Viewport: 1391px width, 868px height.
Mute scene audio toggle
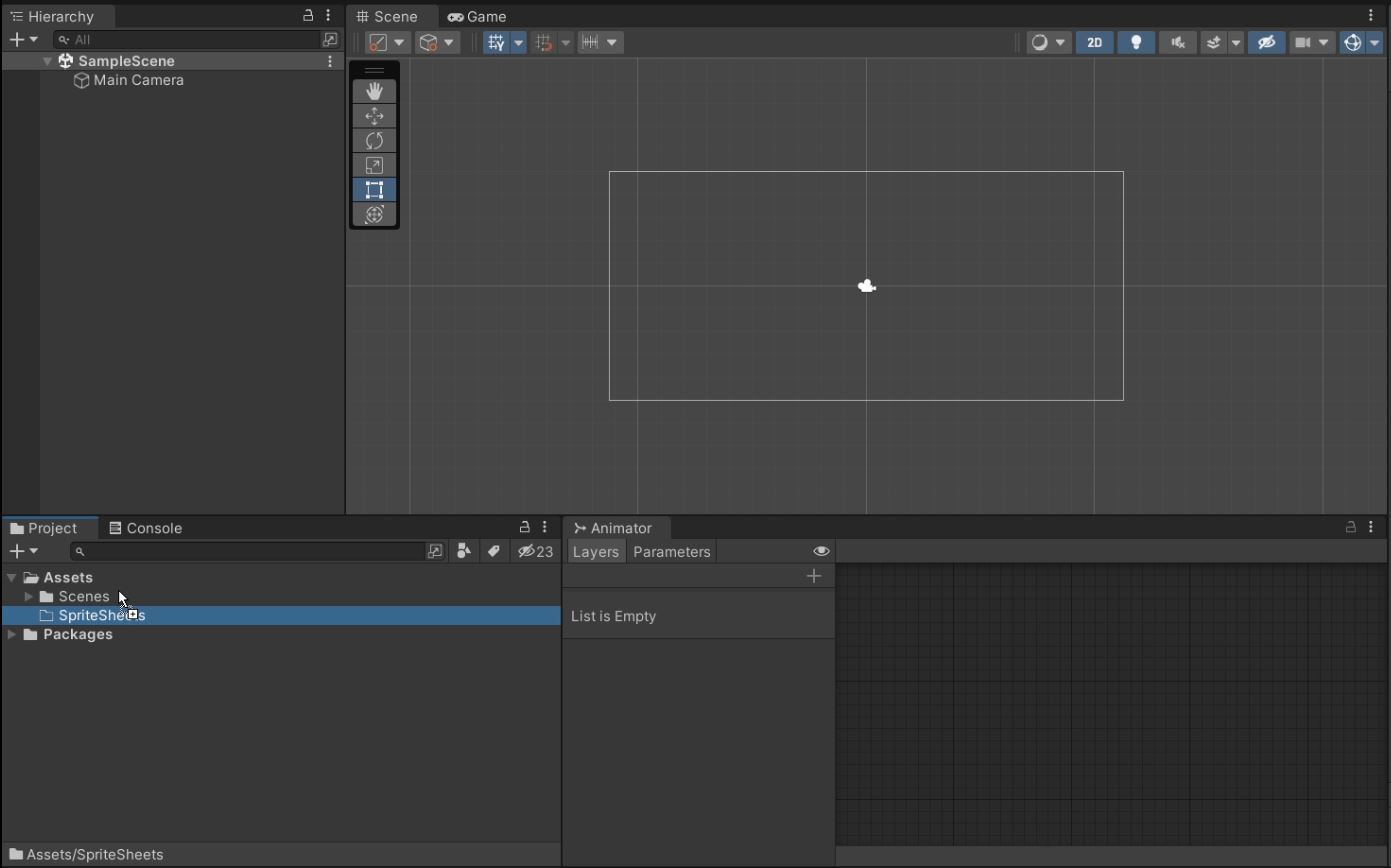coord(1178,42)
